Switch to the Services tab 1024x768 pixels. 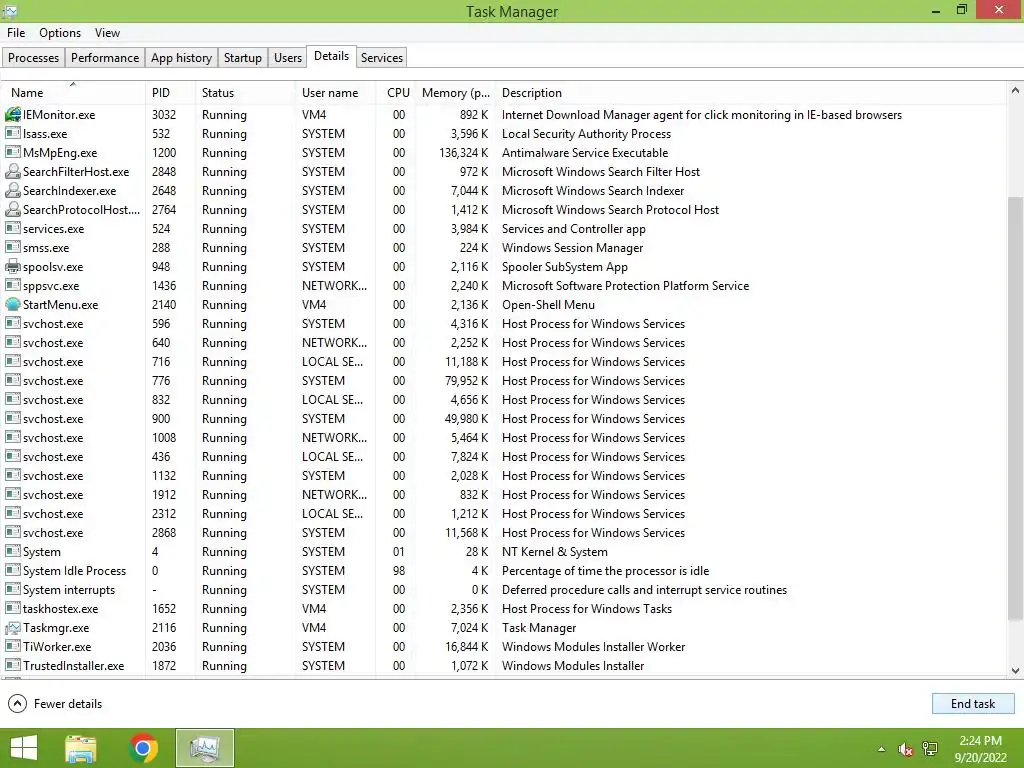pos(382,57)
